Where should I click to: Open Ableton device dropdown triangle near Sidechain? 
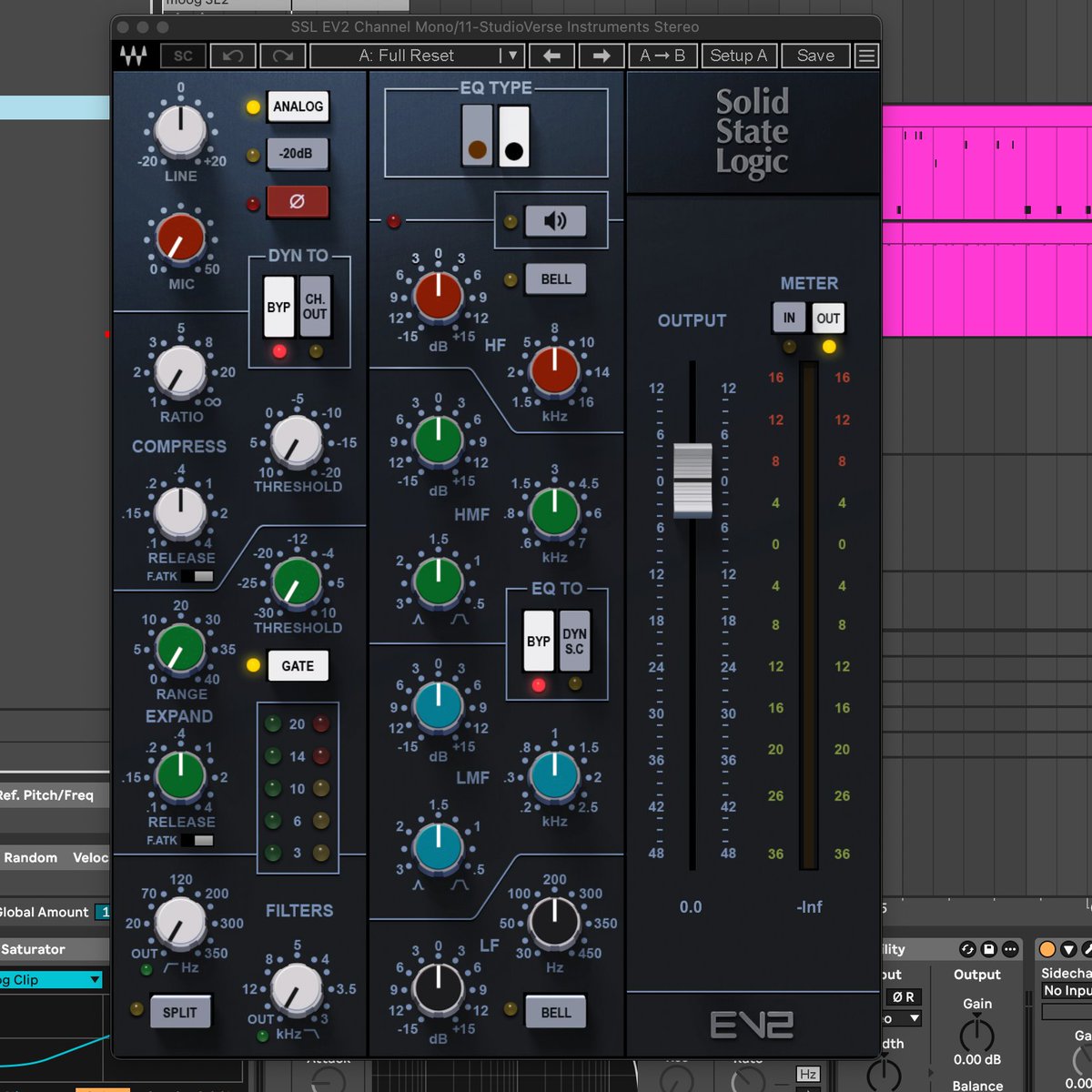coord(1068,949)
